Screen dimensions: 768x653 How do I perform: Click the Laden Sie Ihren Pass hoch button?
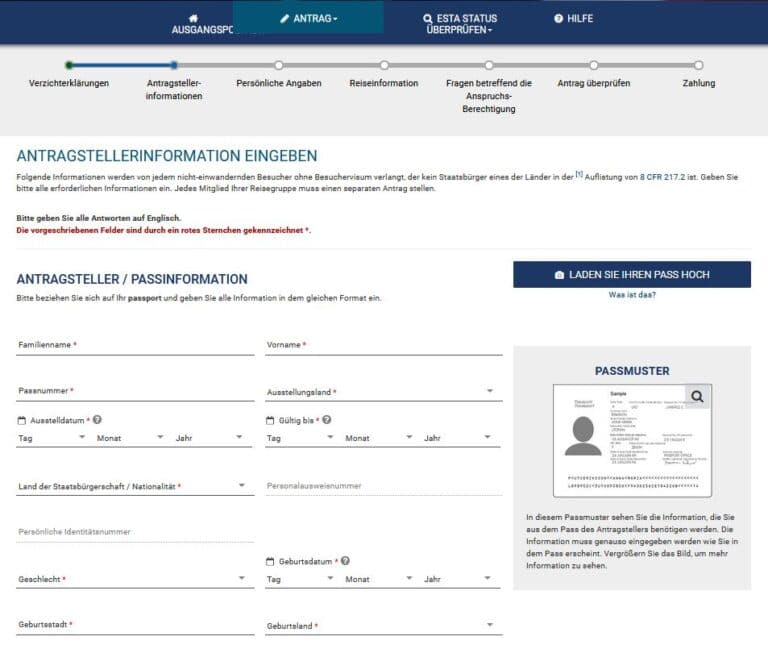click(x=632, y=274)
